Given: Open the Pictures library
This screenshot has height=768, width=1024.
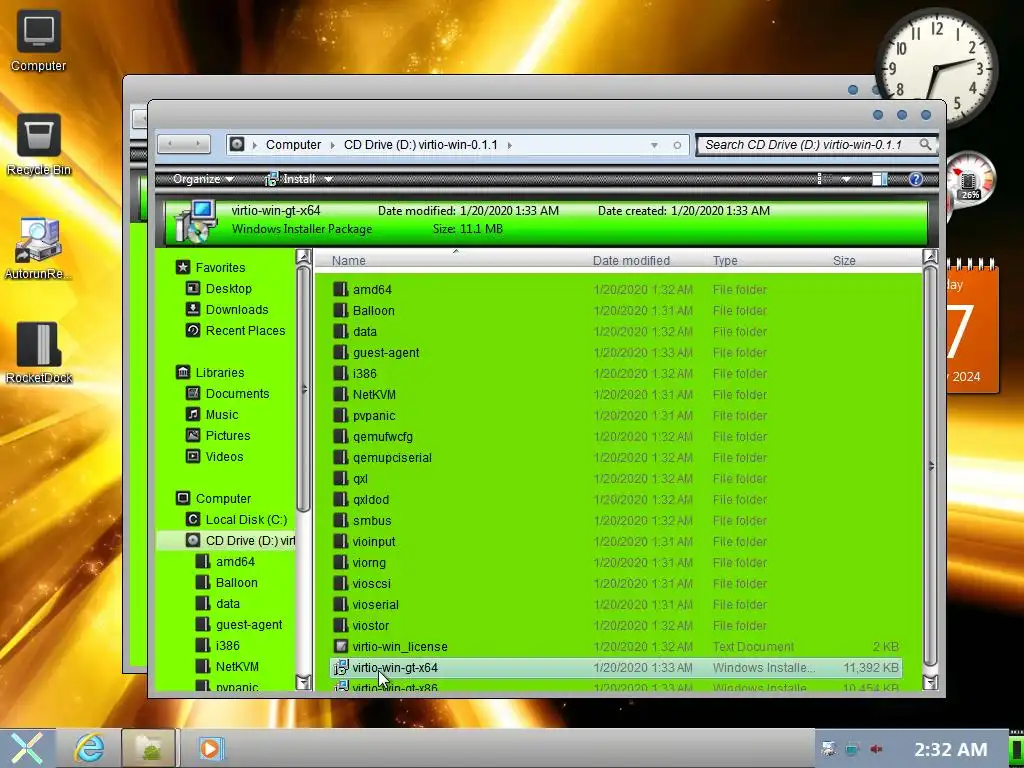Looking at the screenshot, I should coord(217,435).
